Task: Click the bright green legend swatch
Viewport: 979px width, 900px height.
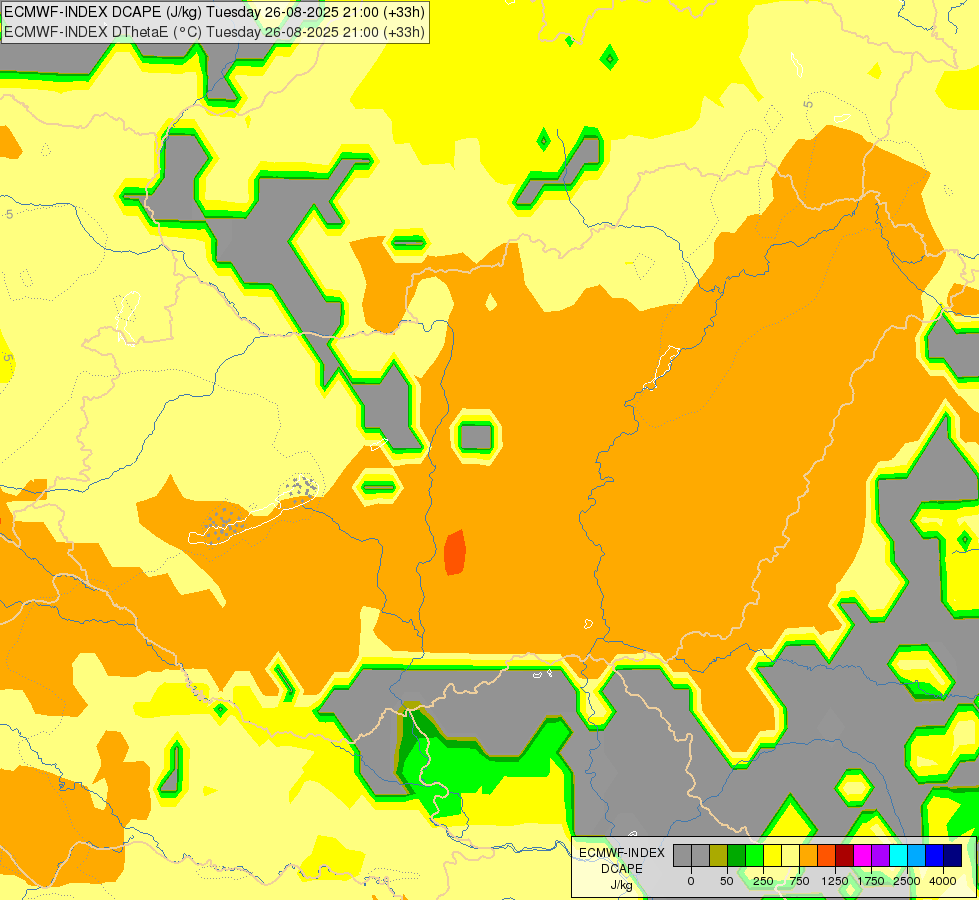Action: click(754, 855)
